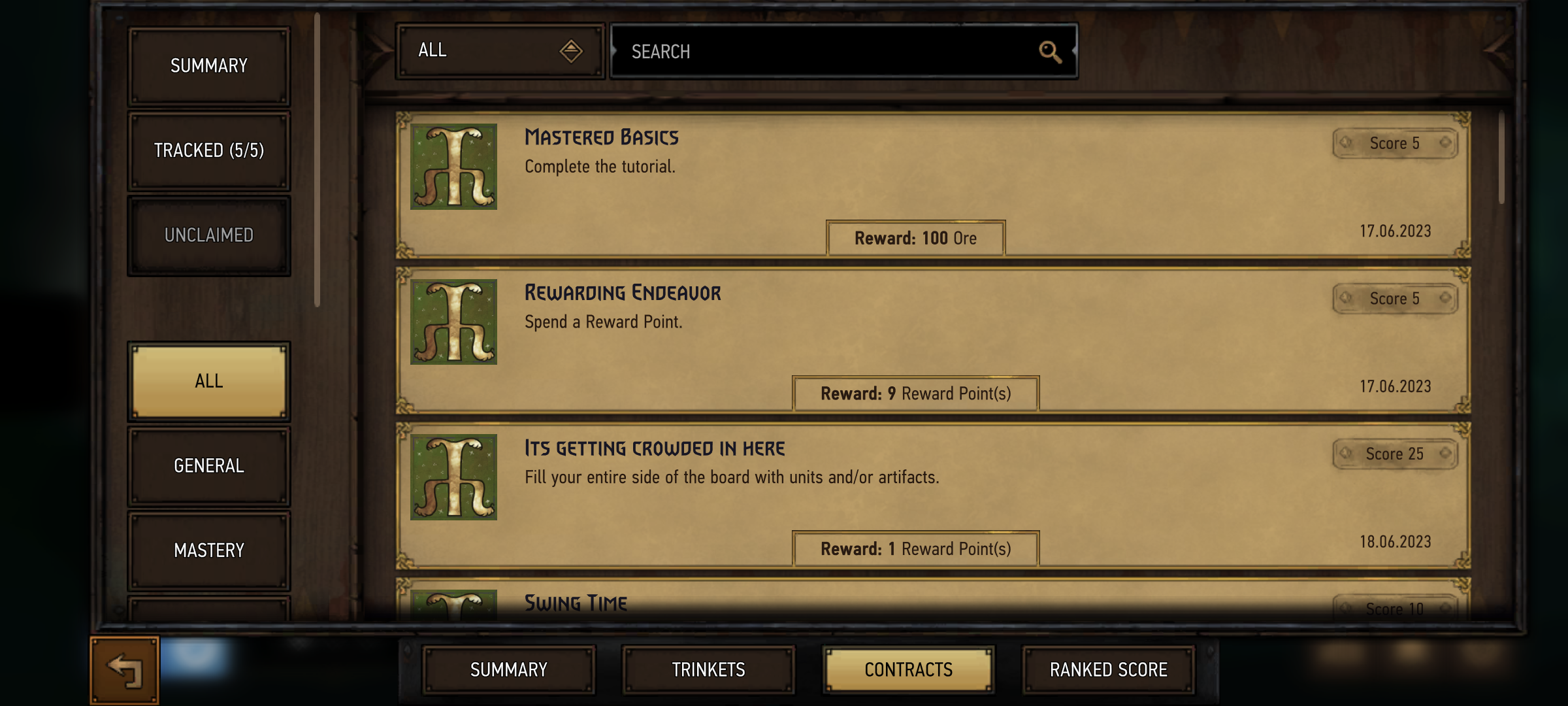Click the Score 25 badge

(x=1395, y=454)
